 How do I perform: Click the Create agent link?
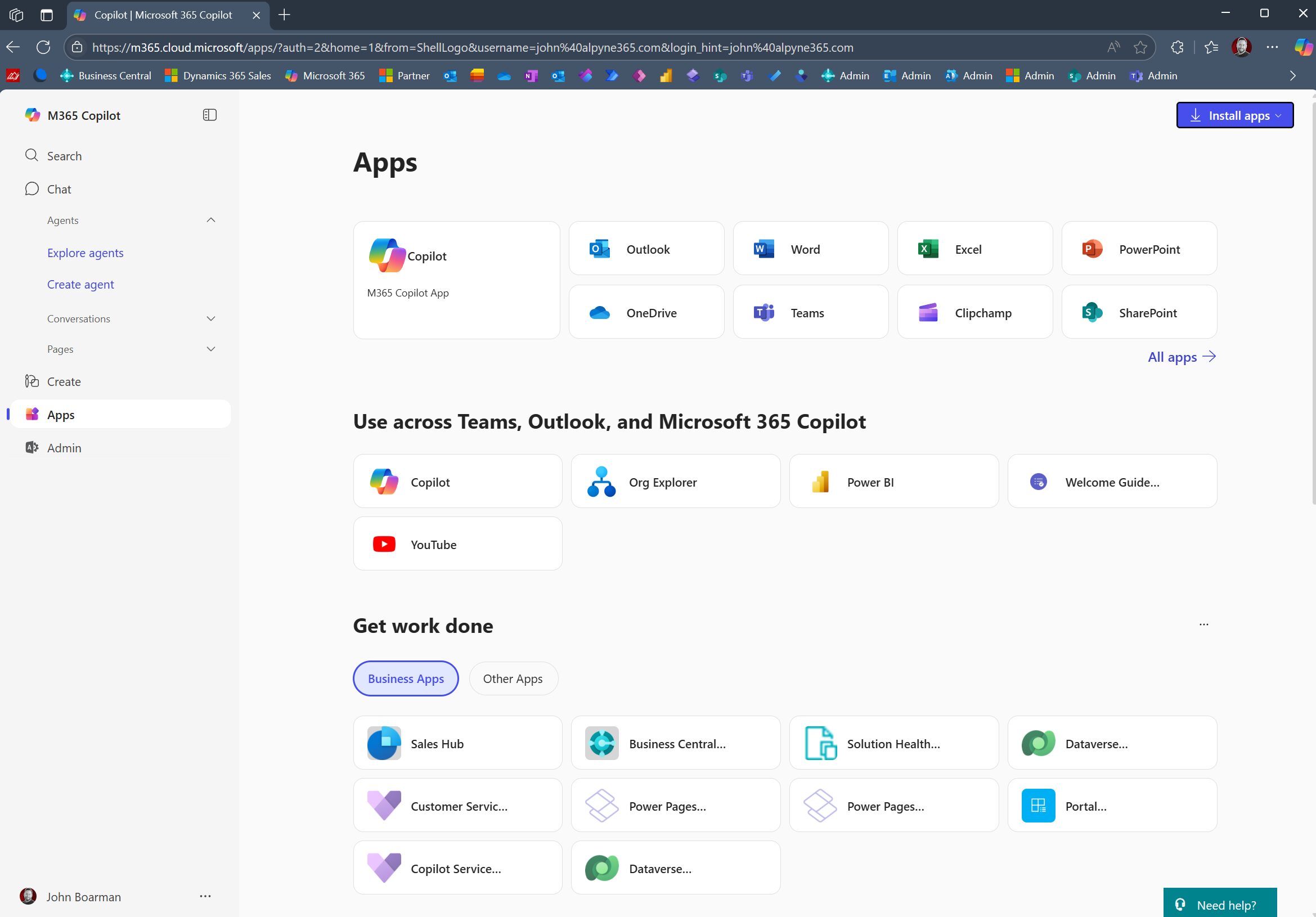point(80,284)
